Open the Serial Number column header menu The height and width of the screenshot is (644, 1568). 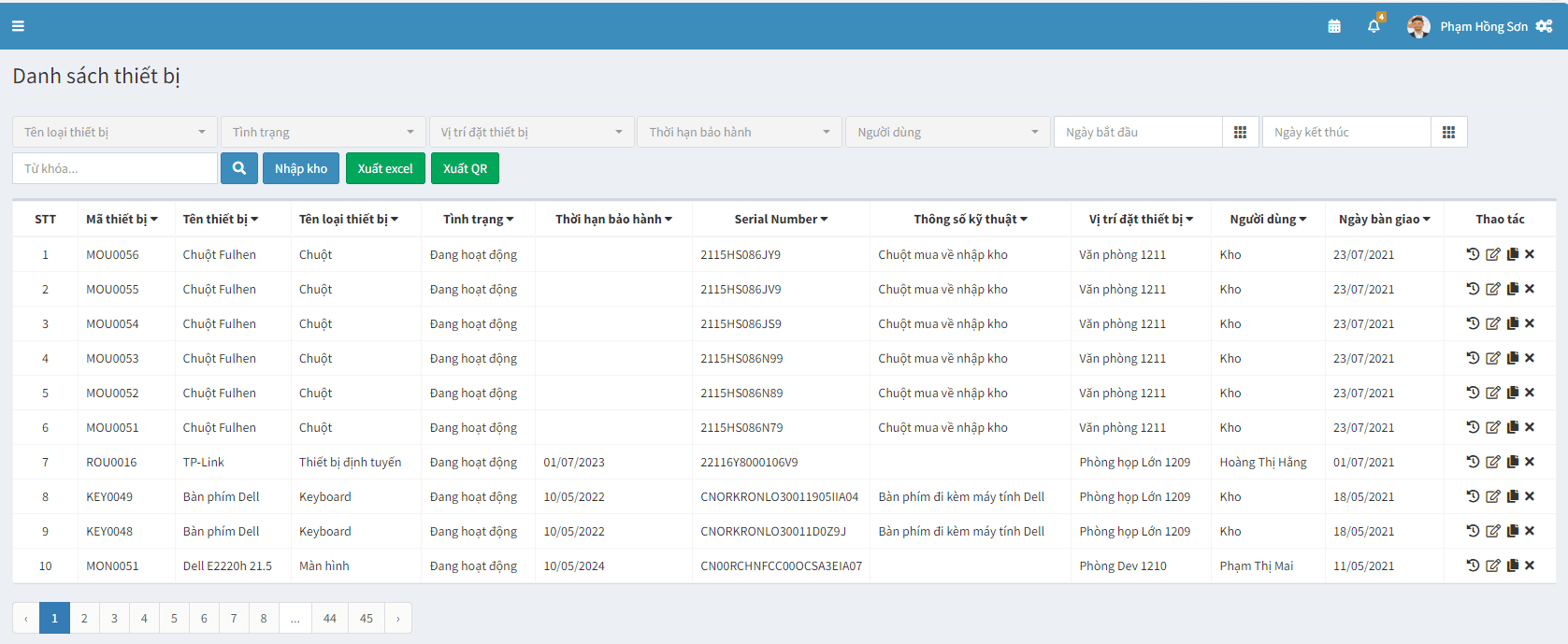point(781,219)
